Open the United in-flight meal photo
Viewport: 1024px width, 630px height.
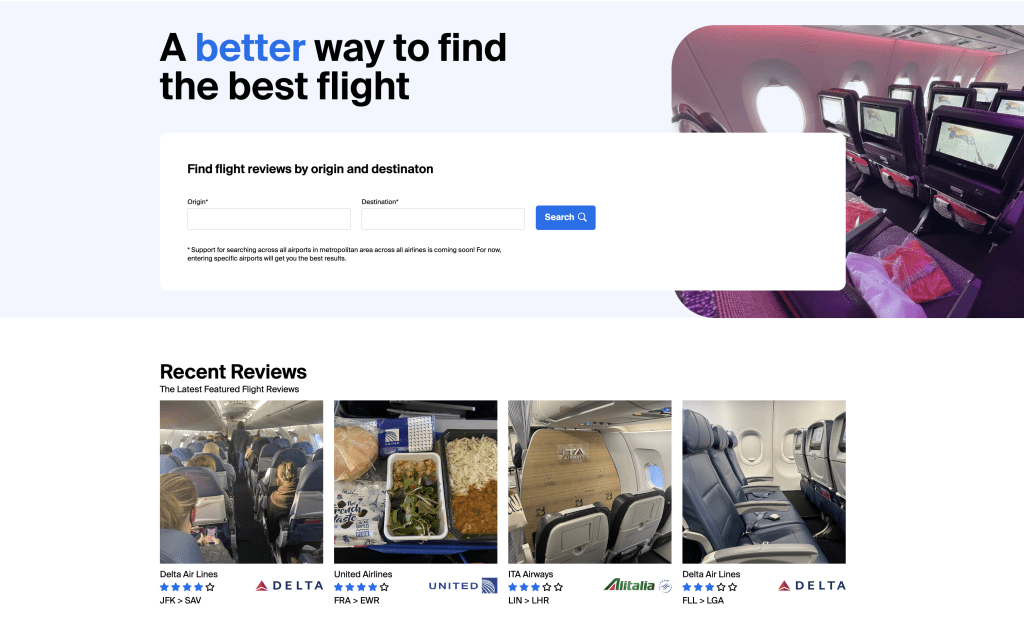tap(415, 482)
